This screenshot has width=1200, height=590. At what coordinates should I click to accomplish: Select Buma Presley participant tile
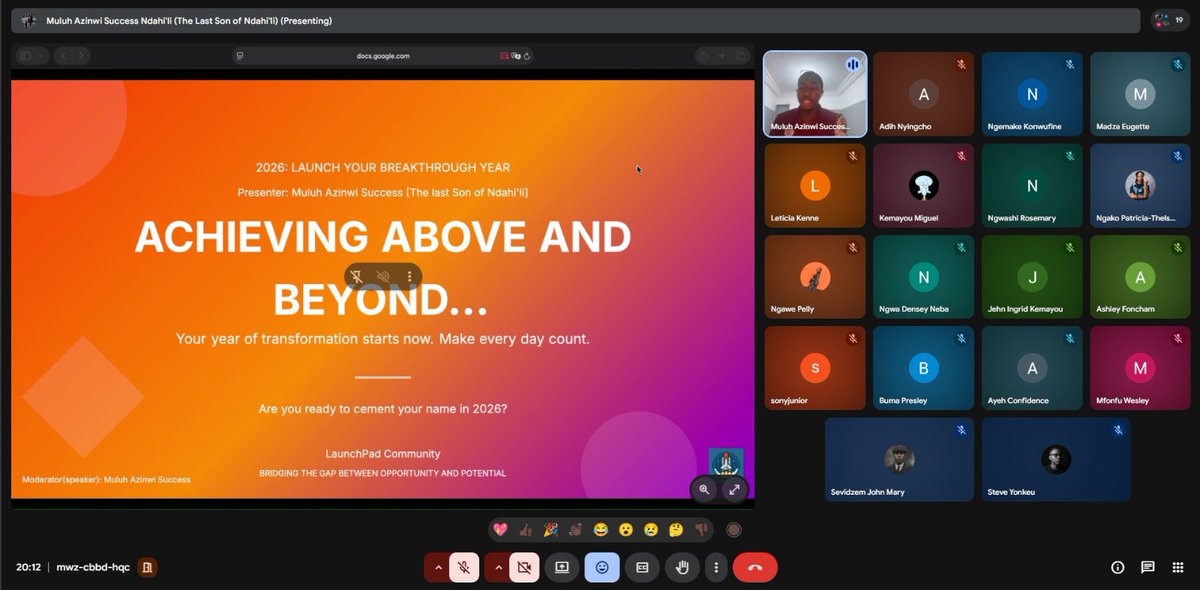[924, 368]
